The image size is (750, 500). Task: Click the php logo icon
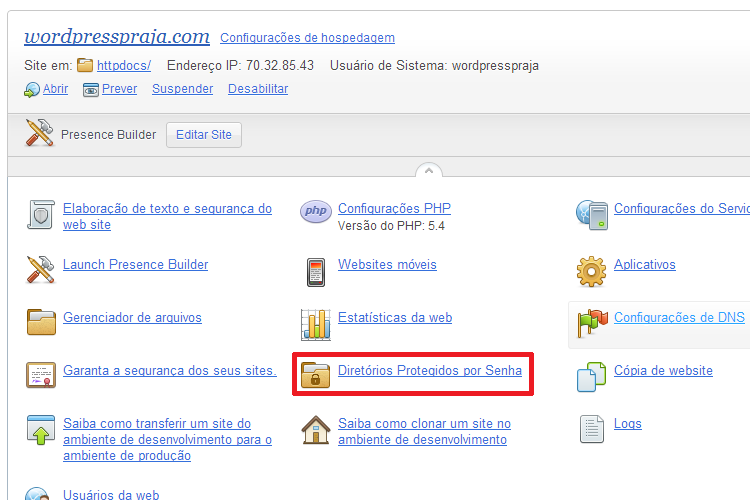point(316,211)
